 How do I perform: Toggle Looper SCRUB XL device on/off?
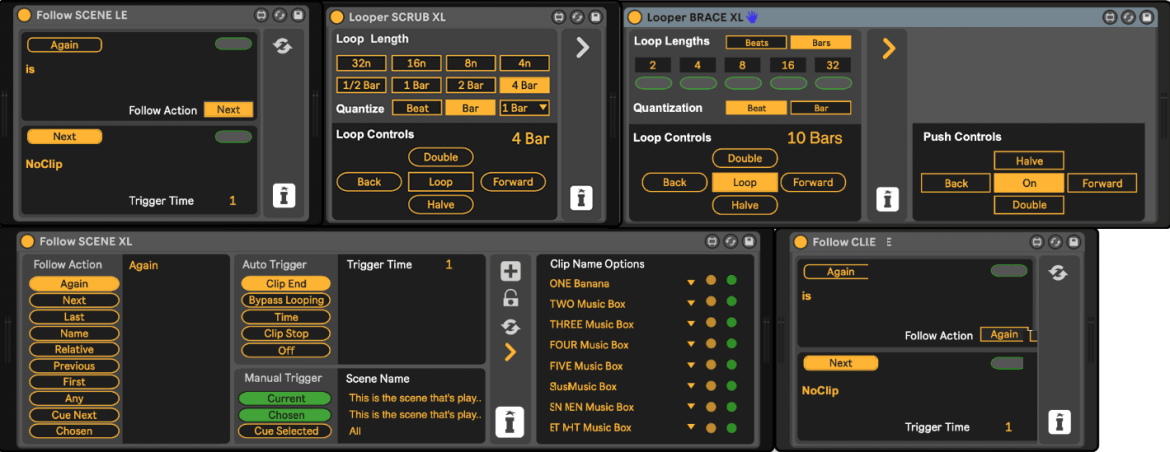pyautogui.click(x=337, y=17)
